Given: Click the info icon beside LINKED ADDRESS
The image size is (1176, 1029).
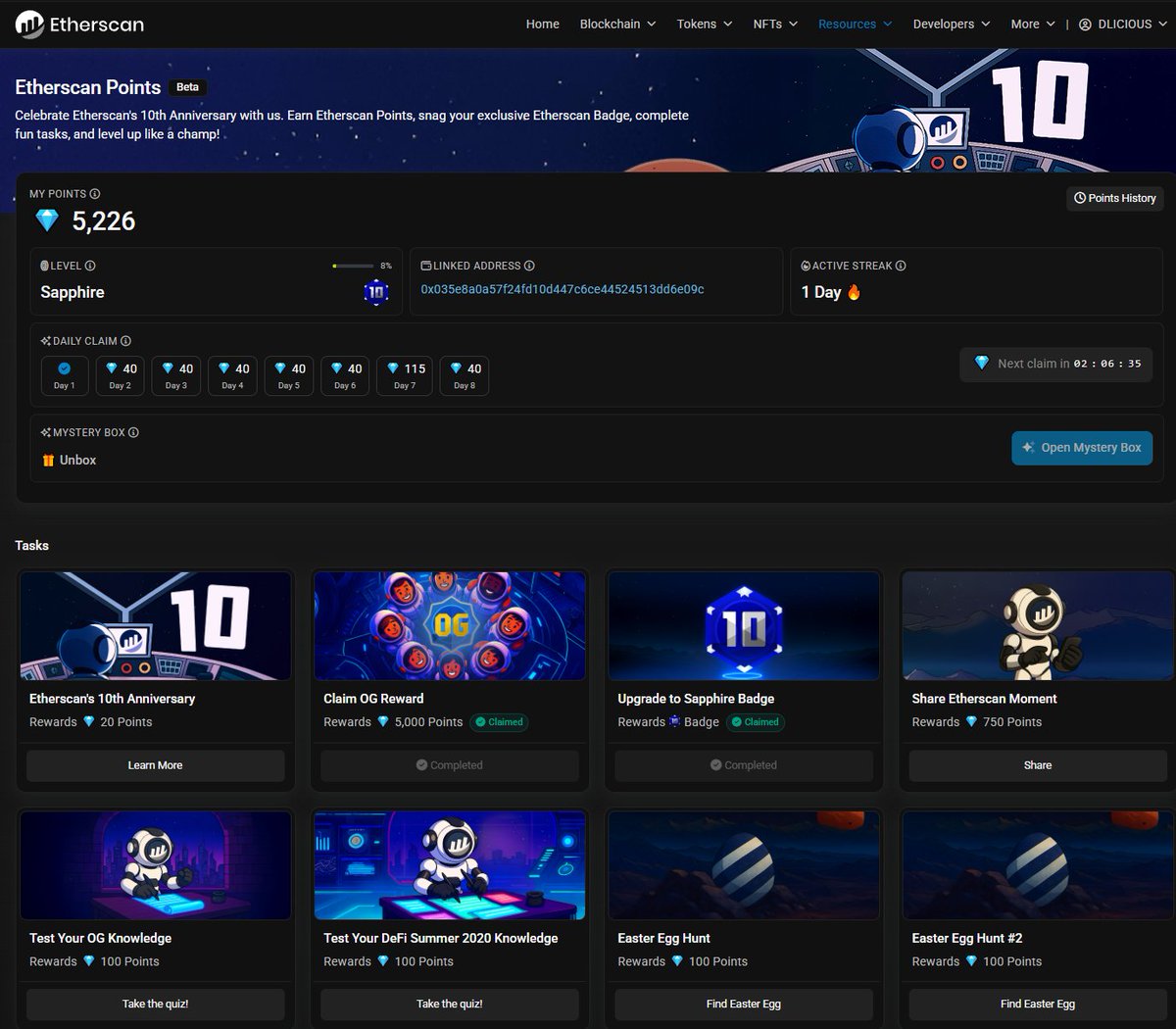Looking at the screenshot, I should tap(529, 266).
